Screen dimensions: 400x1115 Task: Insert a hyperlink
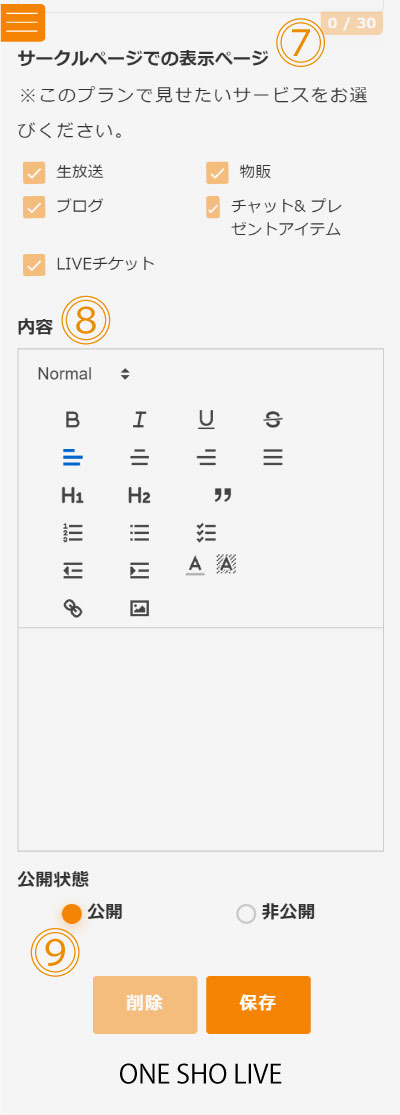[x=72, y=608]
